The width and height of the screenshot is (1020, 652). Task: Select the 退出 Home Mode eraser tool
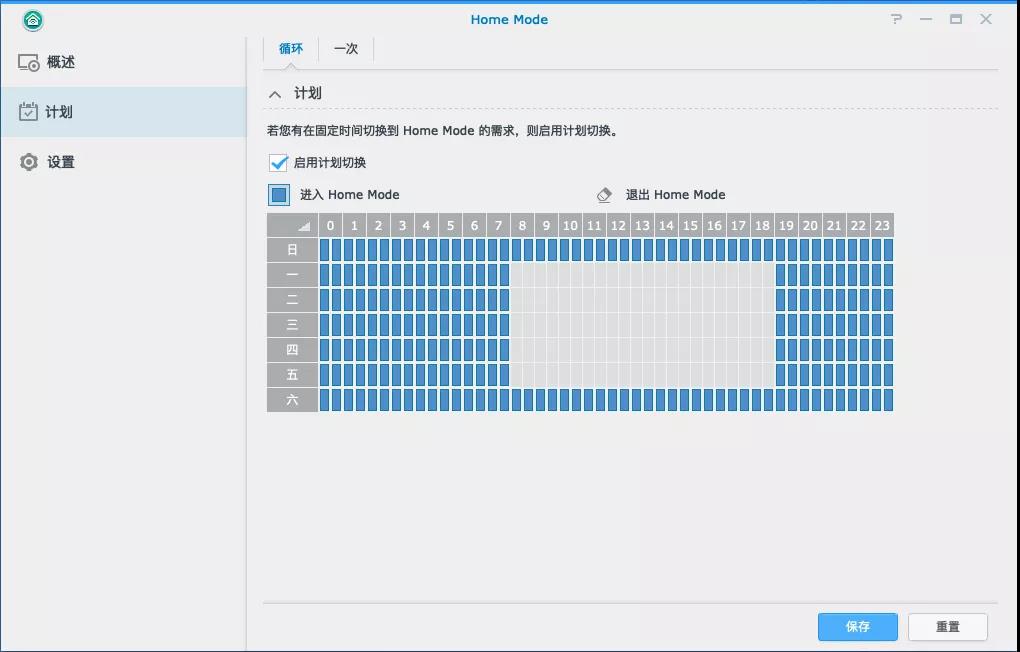(x=604, y=195)
